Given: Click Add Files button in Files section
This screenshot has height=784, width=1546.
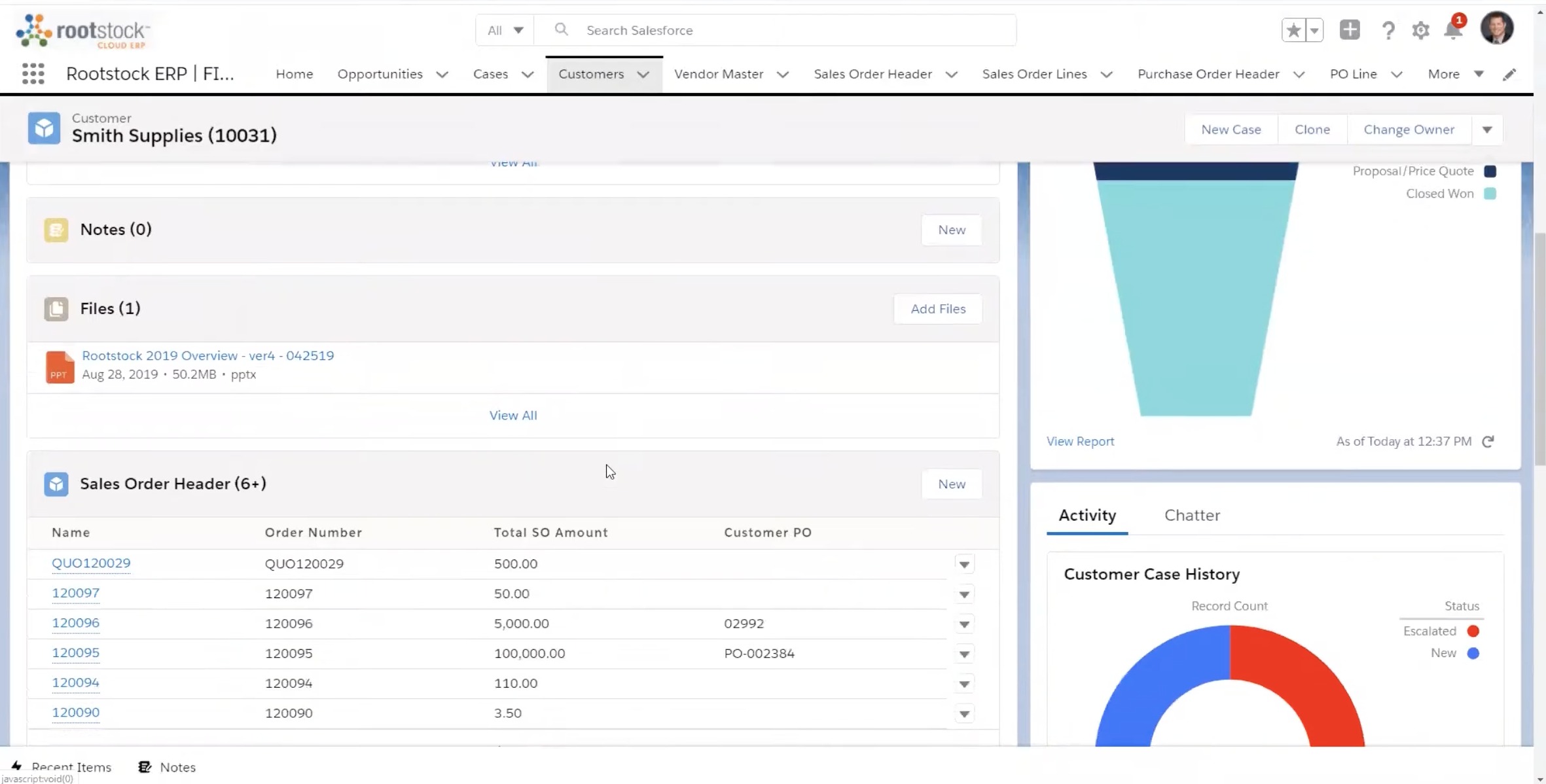Looking at the screenshot, I should coord(937,308).
